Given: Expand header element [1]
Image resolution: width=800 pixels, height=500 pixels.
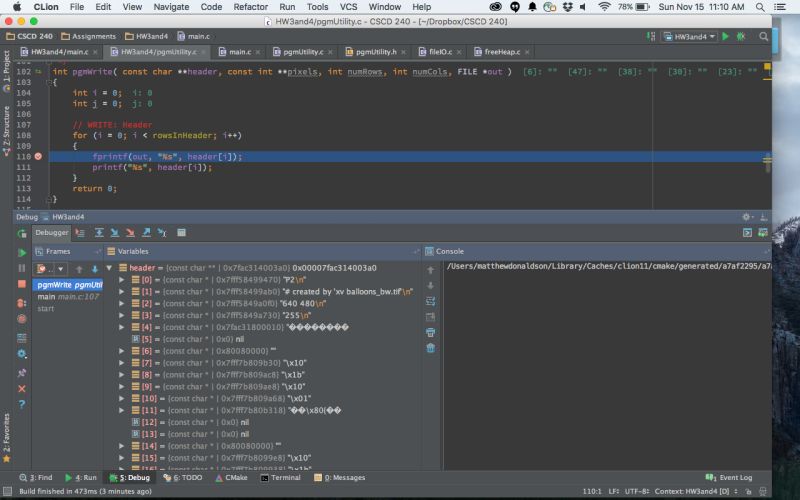Looking at the screenshot, I should point(121,292).
